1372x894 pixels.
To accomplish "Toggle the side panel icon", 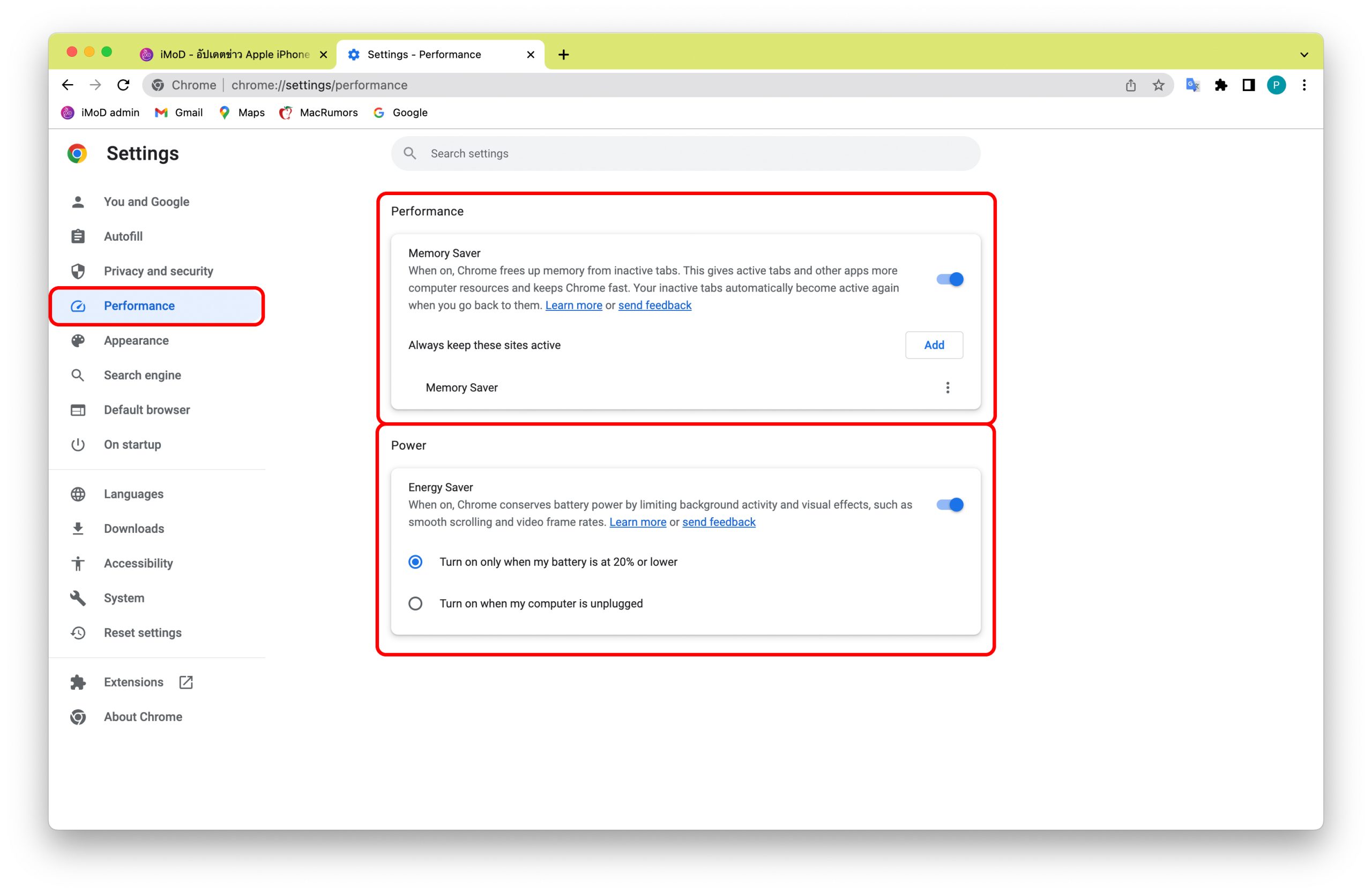I will click(1248, 85).
